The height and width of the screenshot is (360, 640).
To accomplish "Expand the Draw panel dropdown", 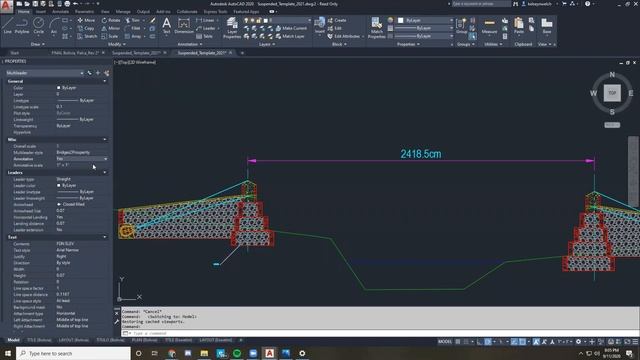I will tap(38, 44).
